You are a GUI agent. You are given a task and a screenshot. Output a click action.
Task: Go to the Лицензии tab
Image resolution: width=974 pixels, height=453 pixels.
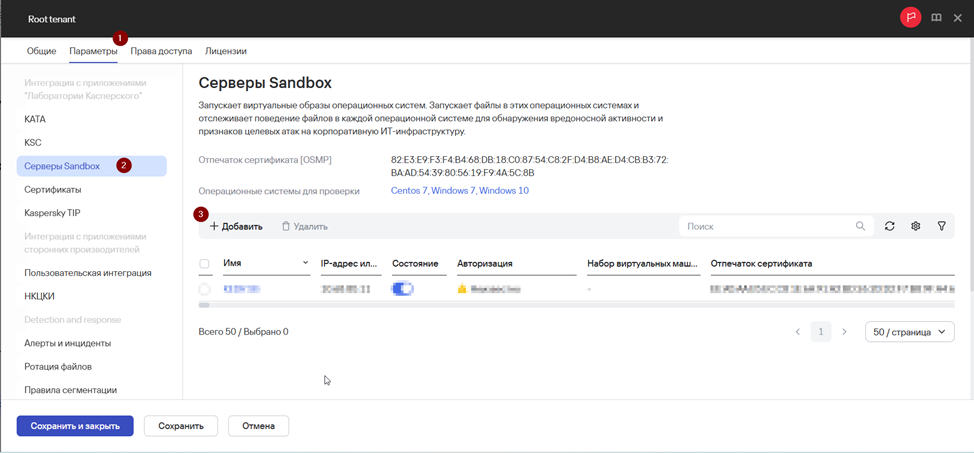226,51
